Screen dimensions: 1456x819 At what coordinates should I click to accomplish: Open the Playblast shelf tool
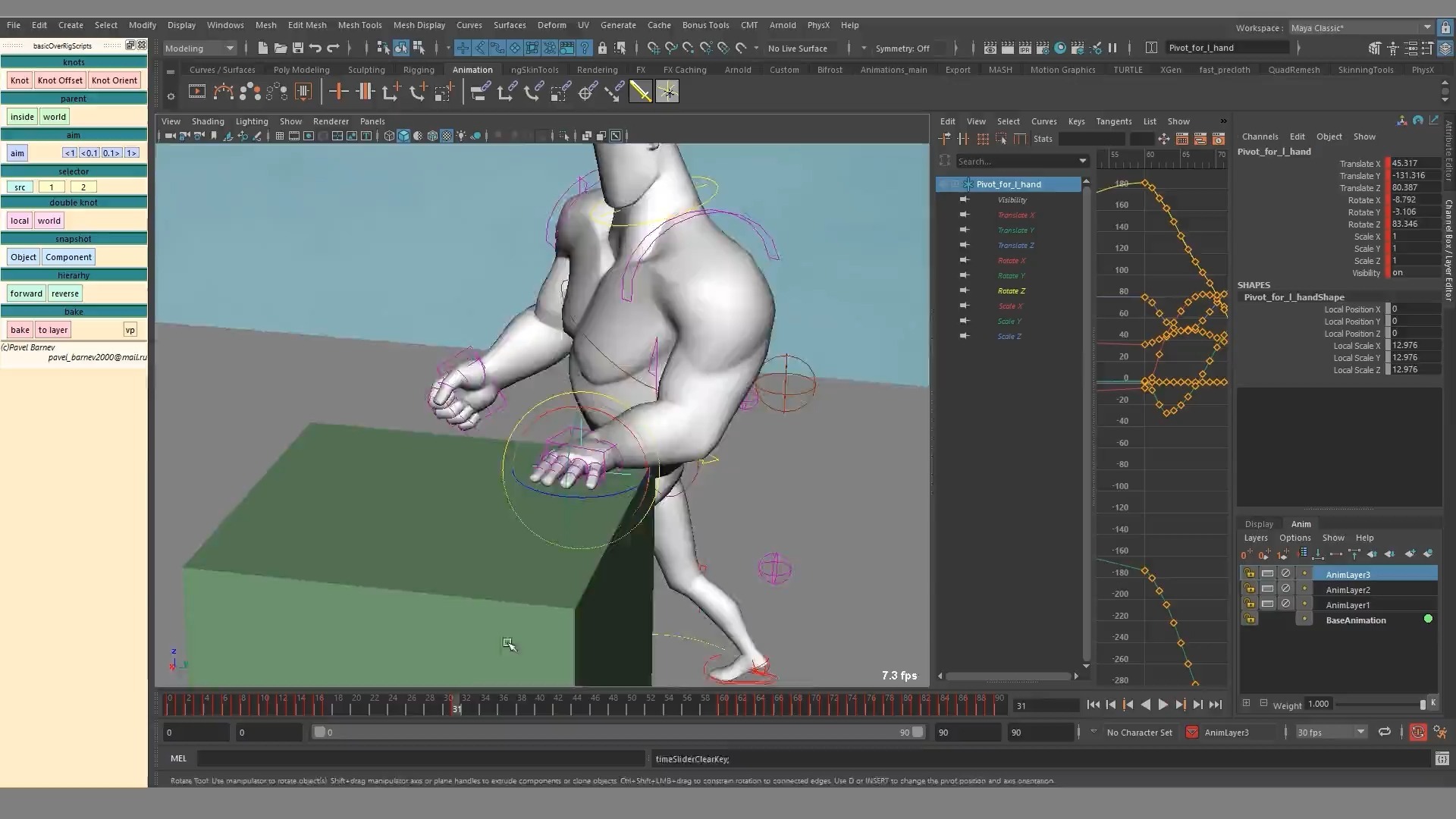tap(196, 92)
